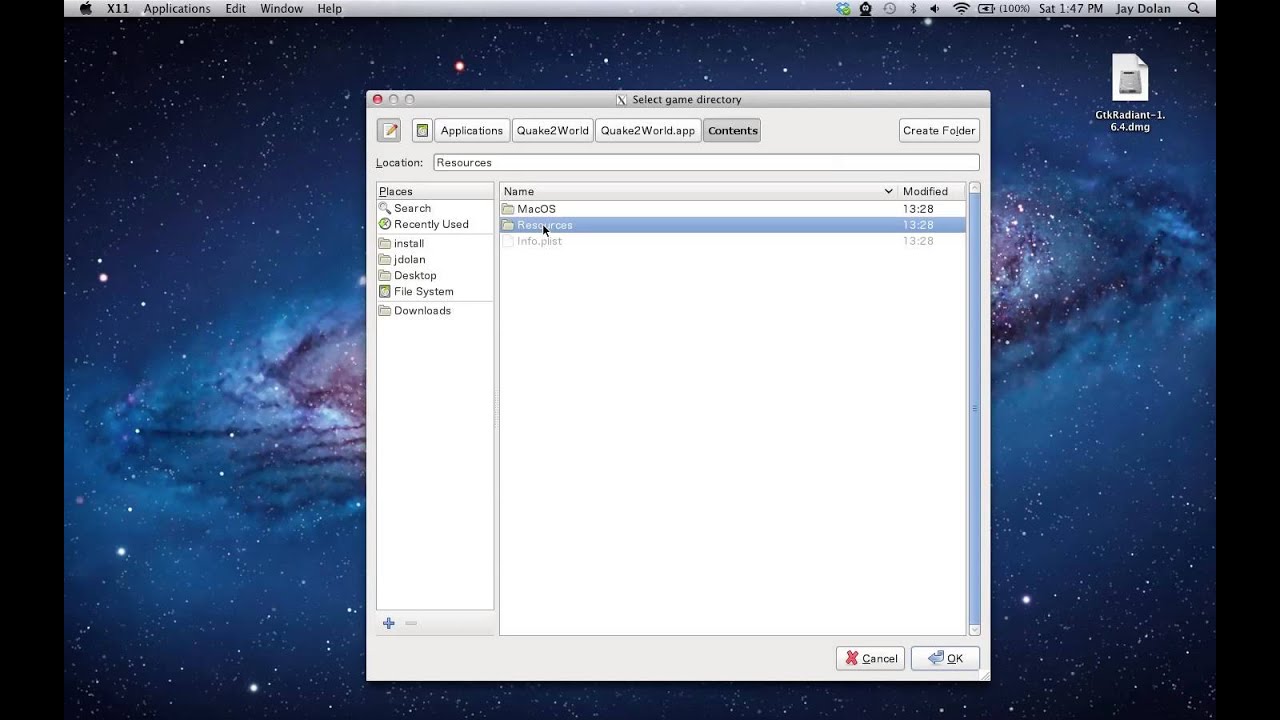The image size is (1280, 720).
Task: Open the Applications menu in the menu bar
Action: (177, 9)
